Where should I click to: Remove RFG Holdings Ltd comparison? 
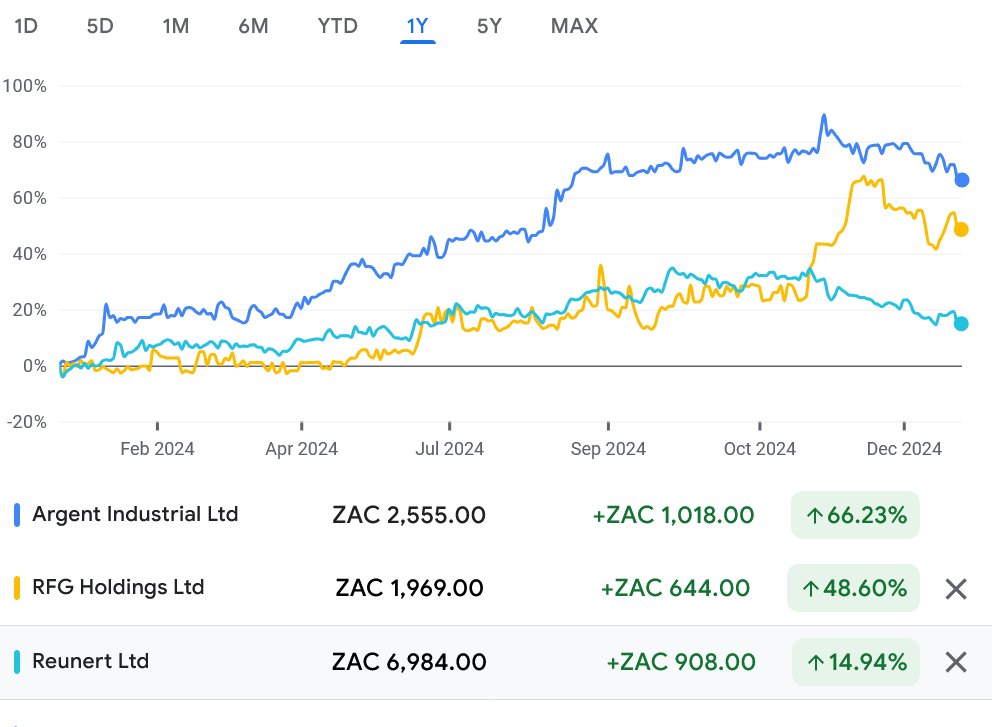tap(956, 589)
